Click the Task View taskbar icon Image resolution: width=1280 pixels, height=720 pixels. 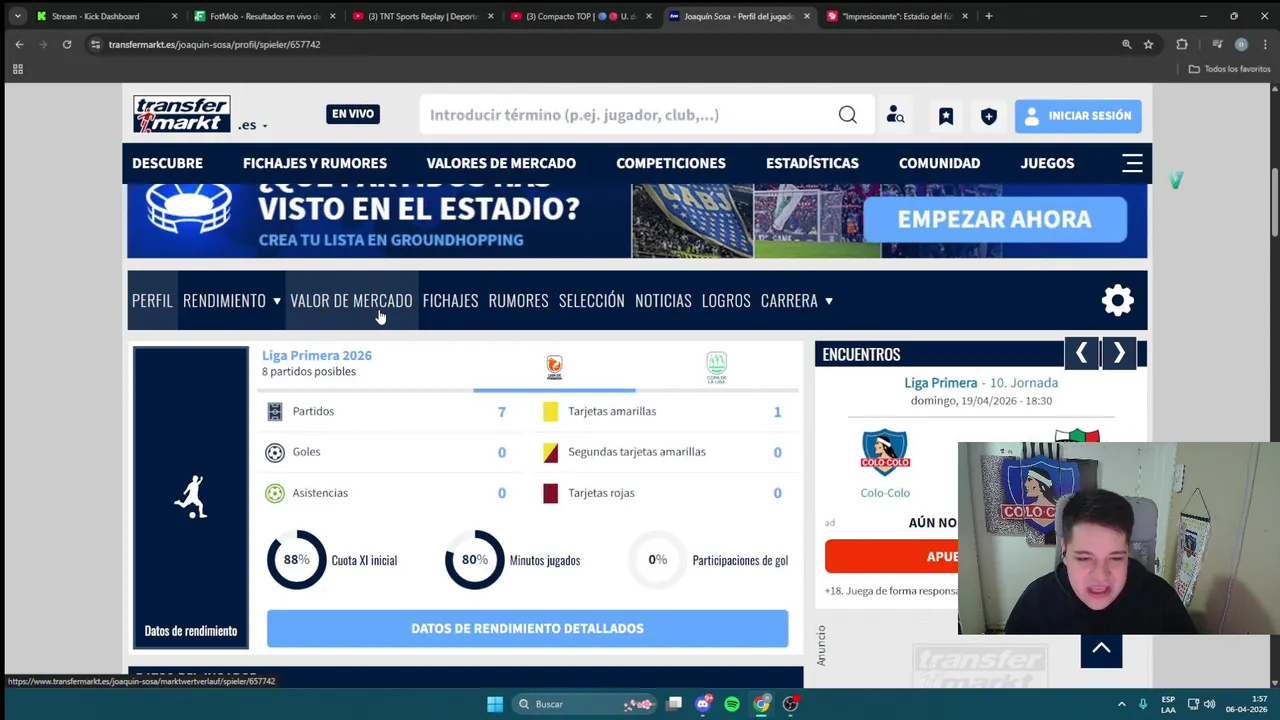pyautogui.click(x=674, y=704)
